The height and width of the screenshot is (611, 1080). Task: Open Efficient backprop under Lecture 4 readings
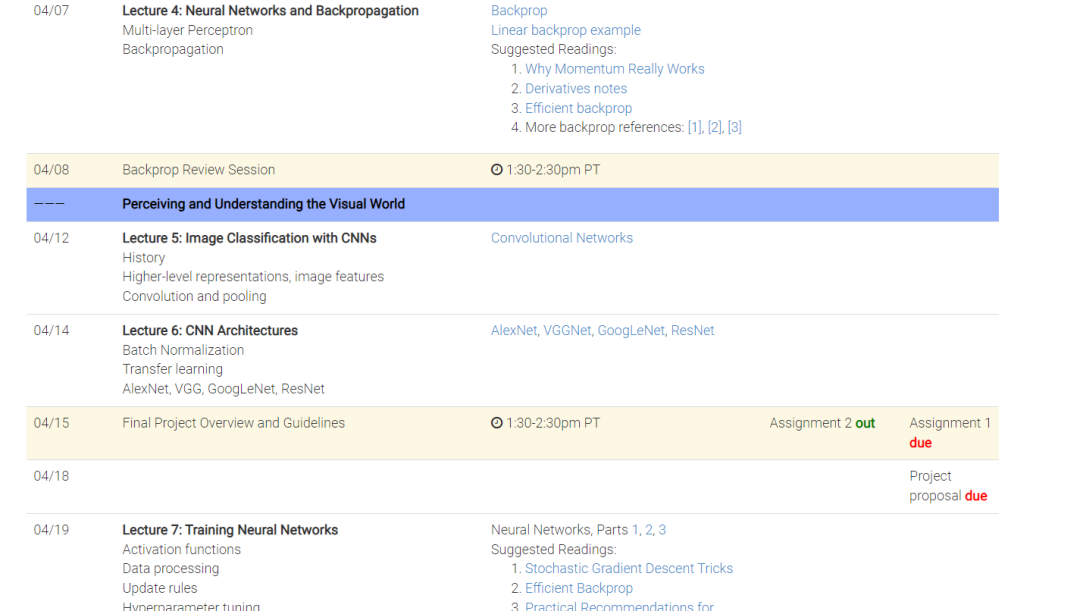click(x=579, y=108)
